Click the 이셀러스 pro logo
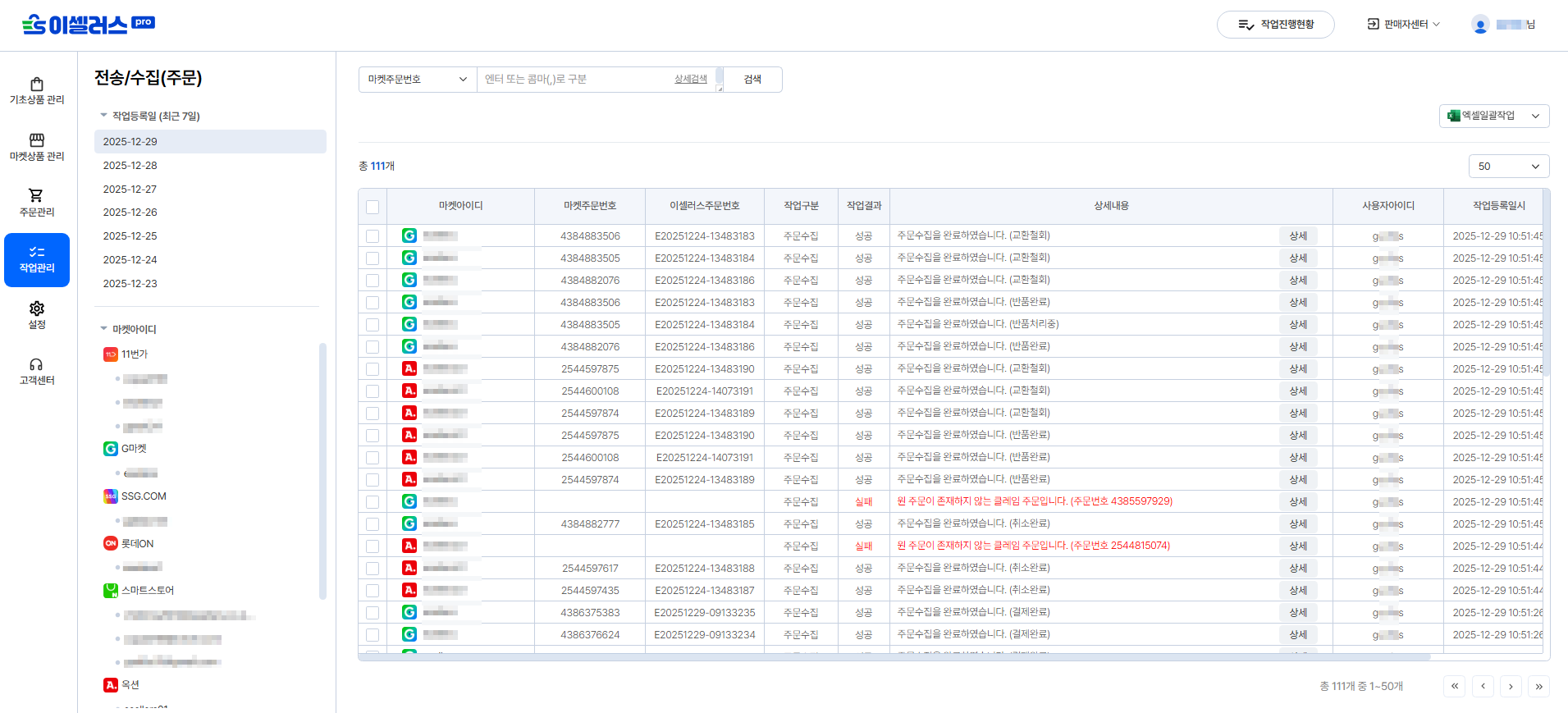1568x713 pixels. (89, 25)
